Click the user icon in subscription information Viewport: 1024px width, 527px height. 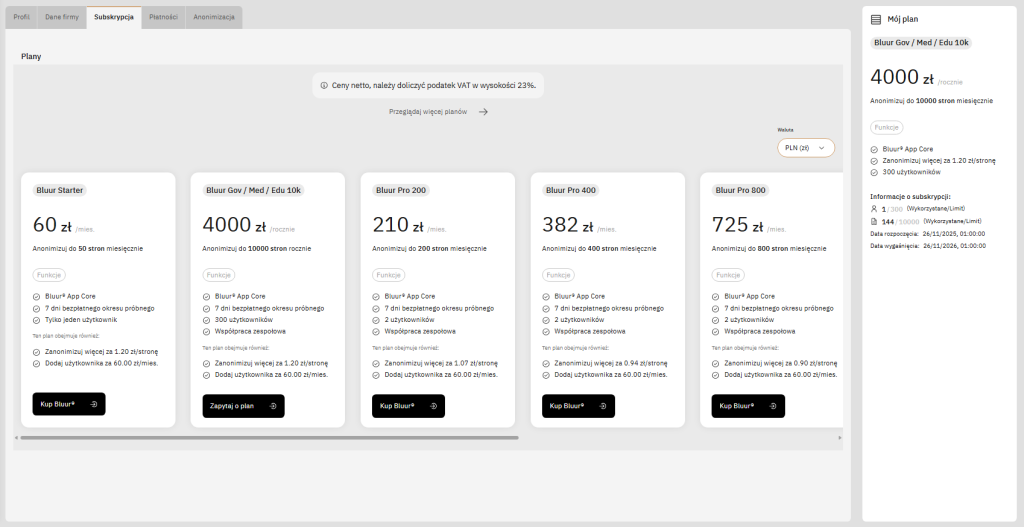(875, 208)
